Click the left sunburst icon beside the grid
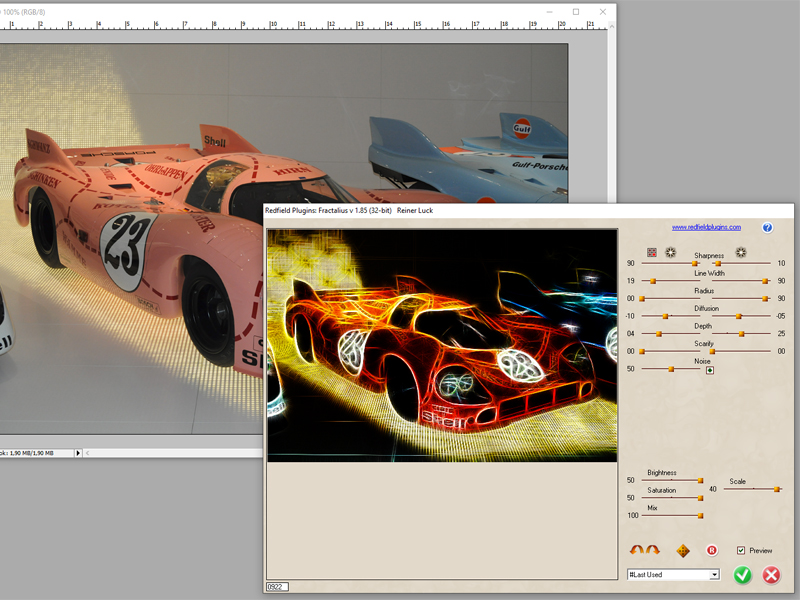The image size is (800, 600). pyautogui.click(x=669, y=253)
